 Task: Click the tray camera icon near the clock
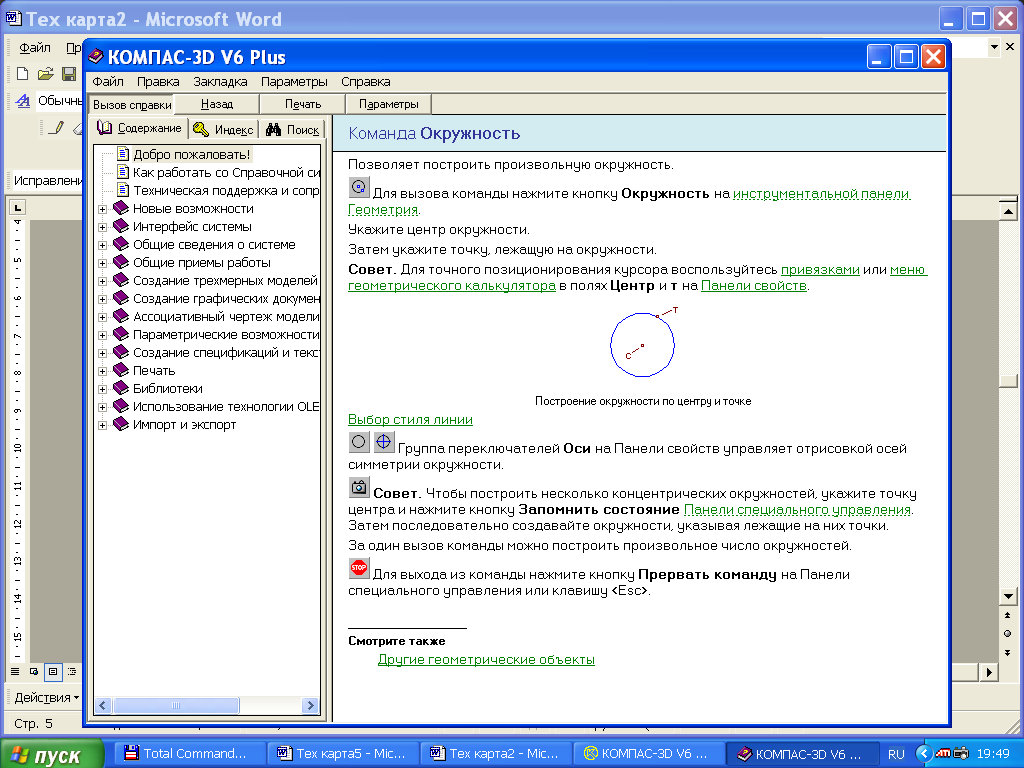coord(961,753)
